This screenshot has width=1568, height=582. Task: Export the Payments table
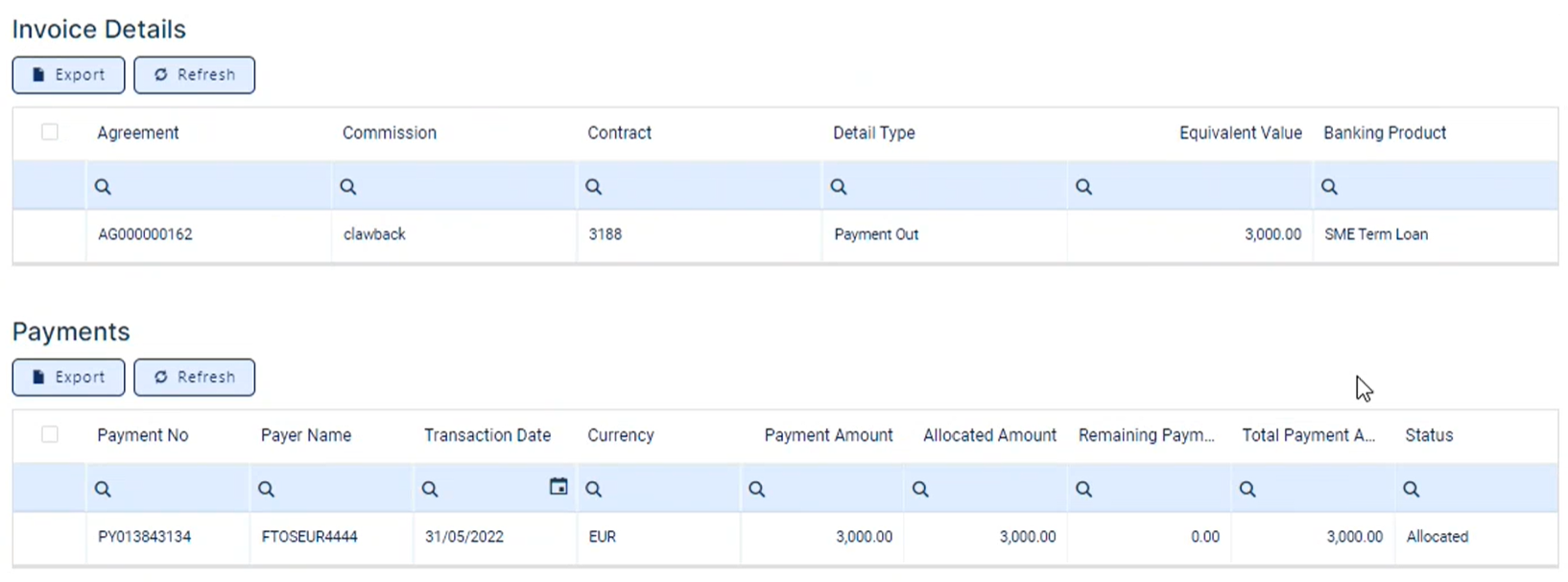[x=68, y=377]
